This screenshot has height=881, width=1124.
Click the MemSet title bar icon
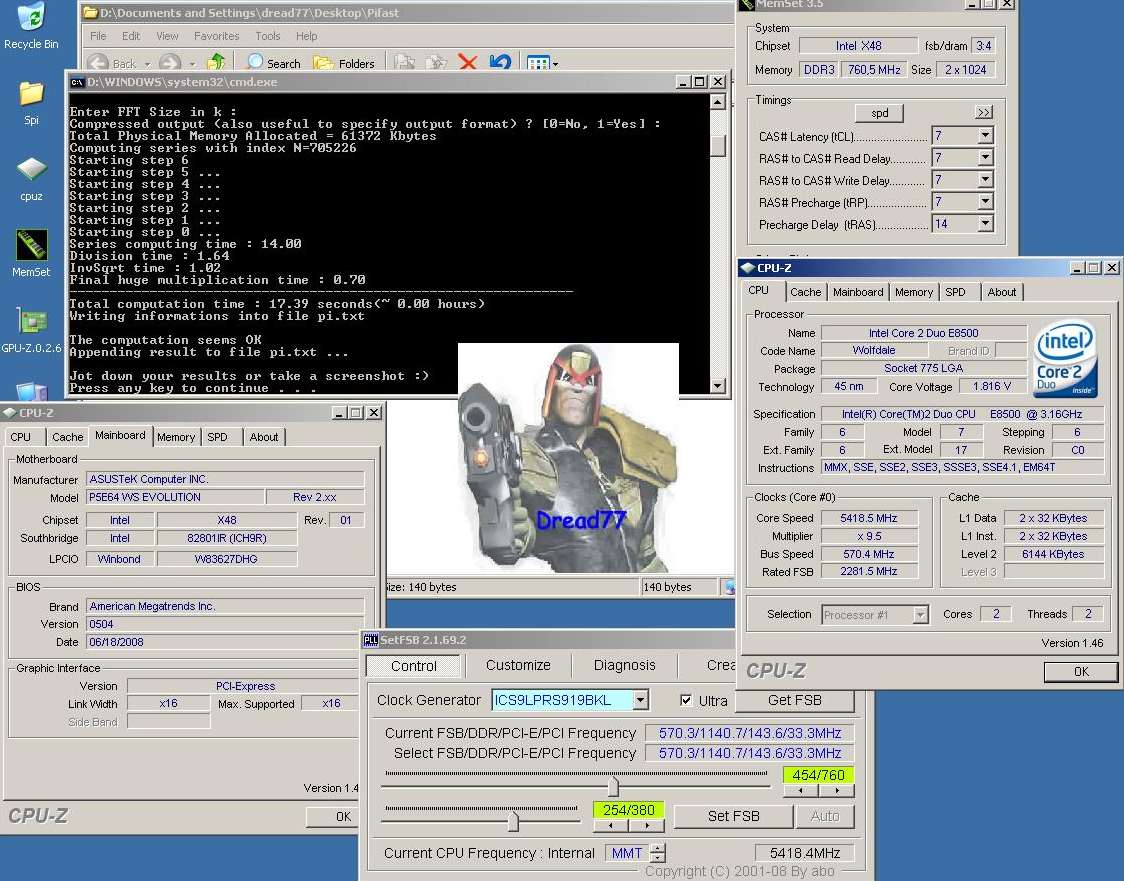746,4
